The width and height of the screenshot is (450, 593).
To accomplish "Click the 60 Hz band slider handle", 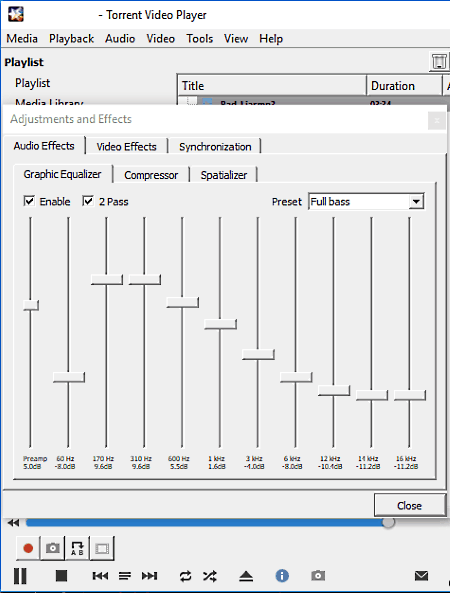I will tap(69, 377).
